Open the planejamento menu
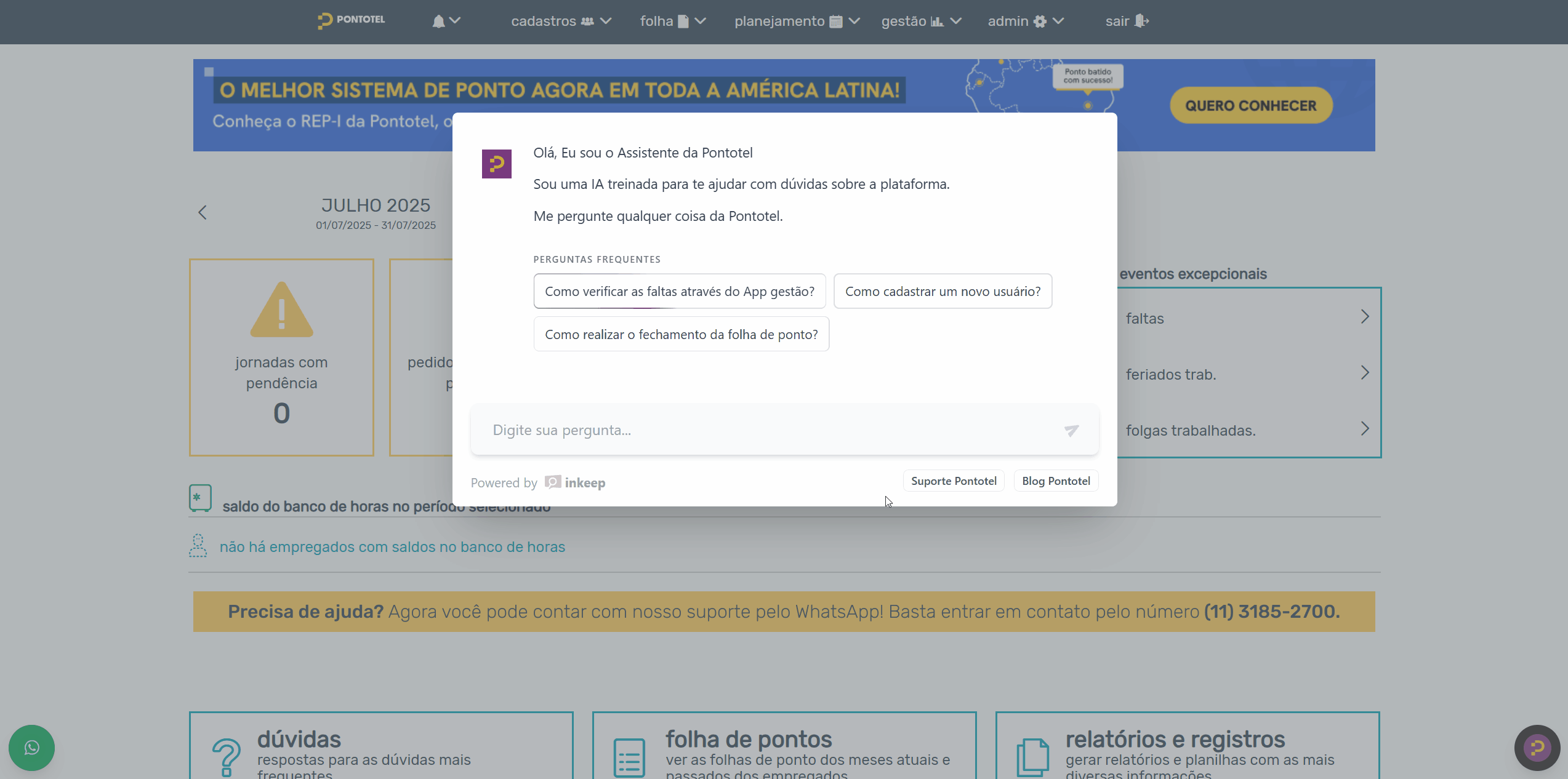1568x779 pixels. pyautogui.click(x=797, y=21)
